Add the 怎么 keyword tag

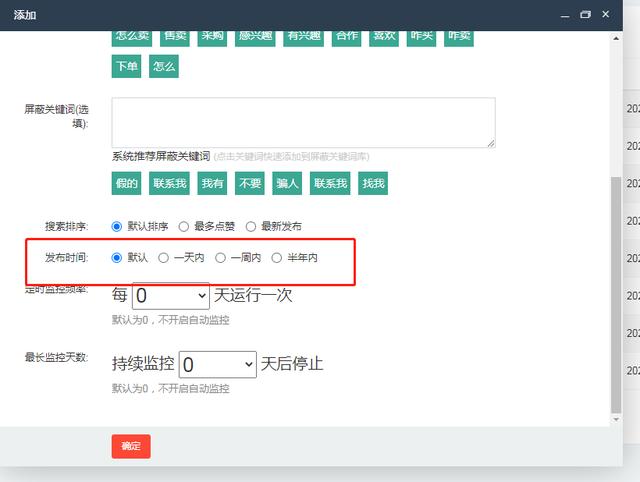click(x=164, y=66)
